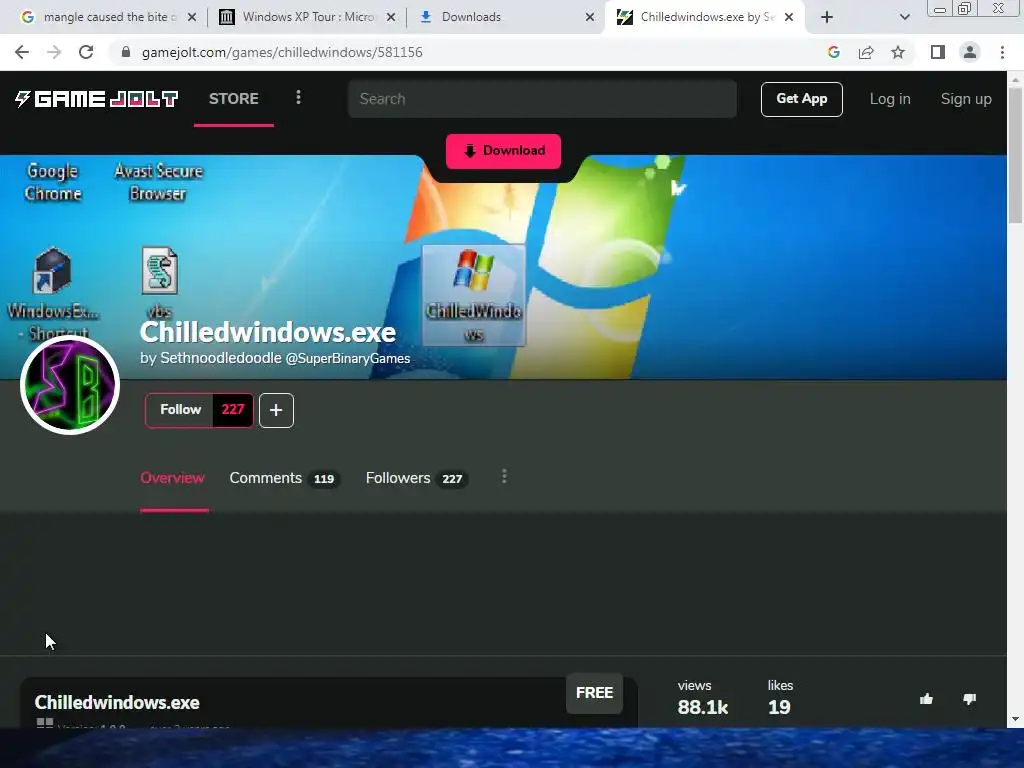Viewport: 1024px width, 768px height.
Task: Click the scrollbar down arrow
Action: pyautogui.click(x=1015, y=719)
